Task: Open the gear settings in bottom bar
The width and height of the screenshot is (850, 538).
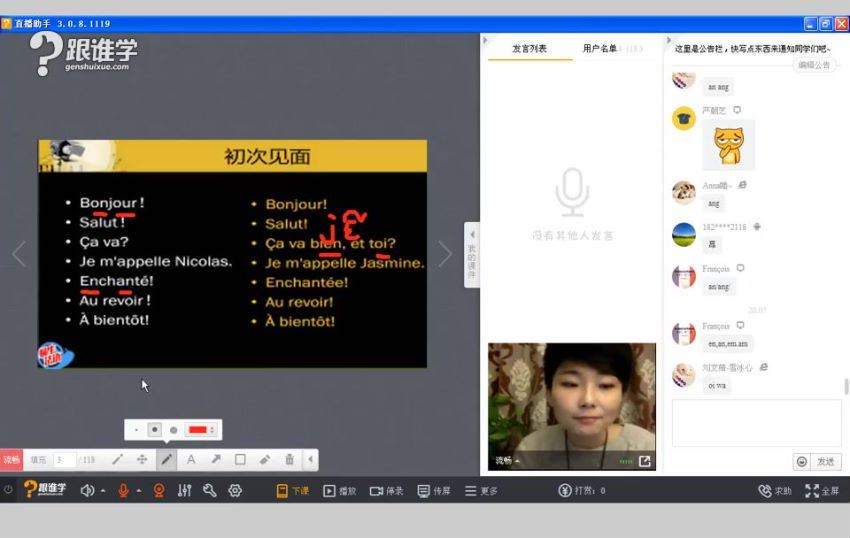Action: tap(235, 490)
